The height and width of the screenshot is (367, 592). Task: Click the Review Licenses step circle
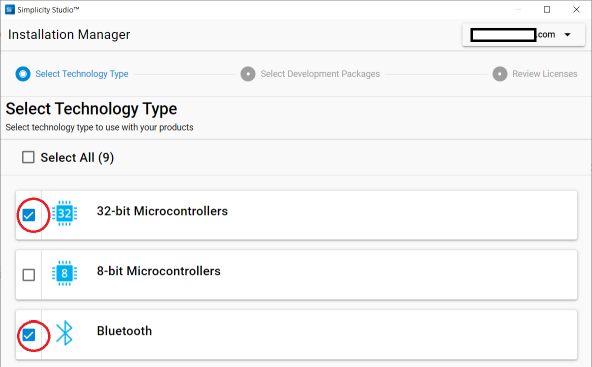coord(500,74)
